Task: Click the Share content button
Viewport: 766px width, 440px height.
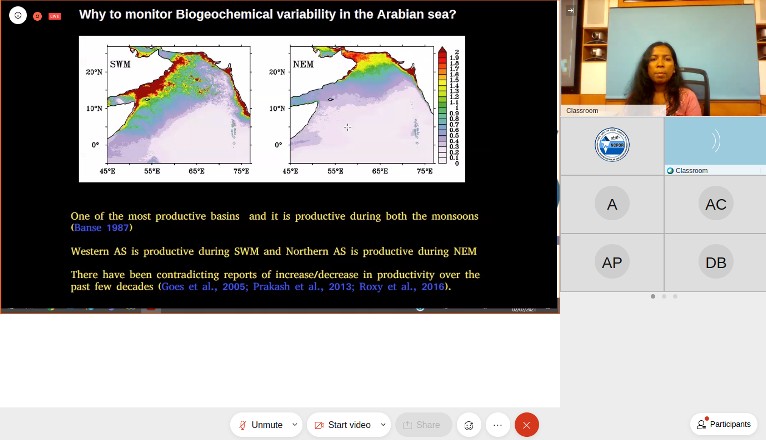Action: tap(423, 425)
